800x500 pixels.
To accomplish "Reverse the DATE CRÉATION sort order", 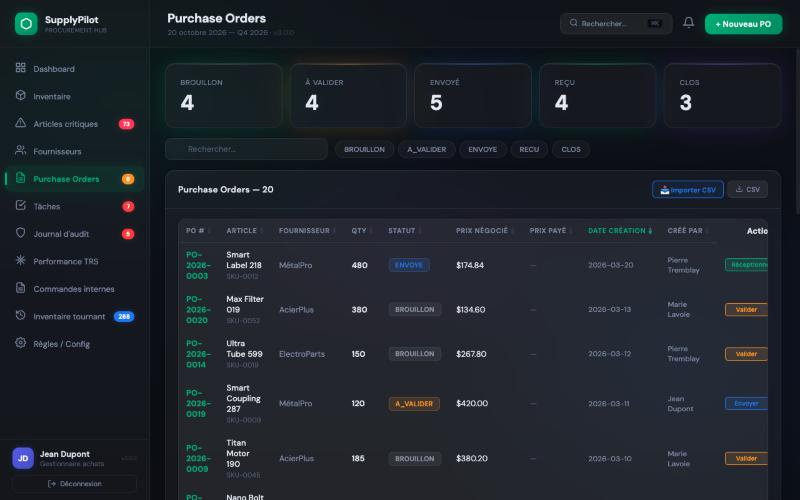I will tap(620, 231).
